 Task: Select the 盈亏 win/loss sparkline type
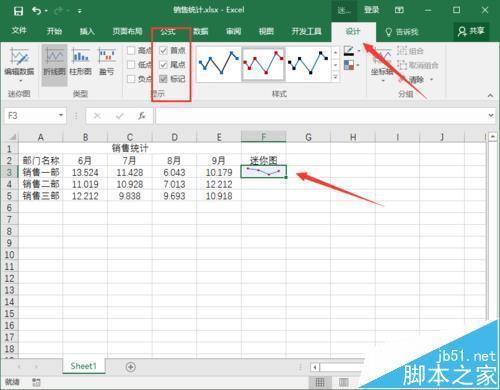pos(107,62)
